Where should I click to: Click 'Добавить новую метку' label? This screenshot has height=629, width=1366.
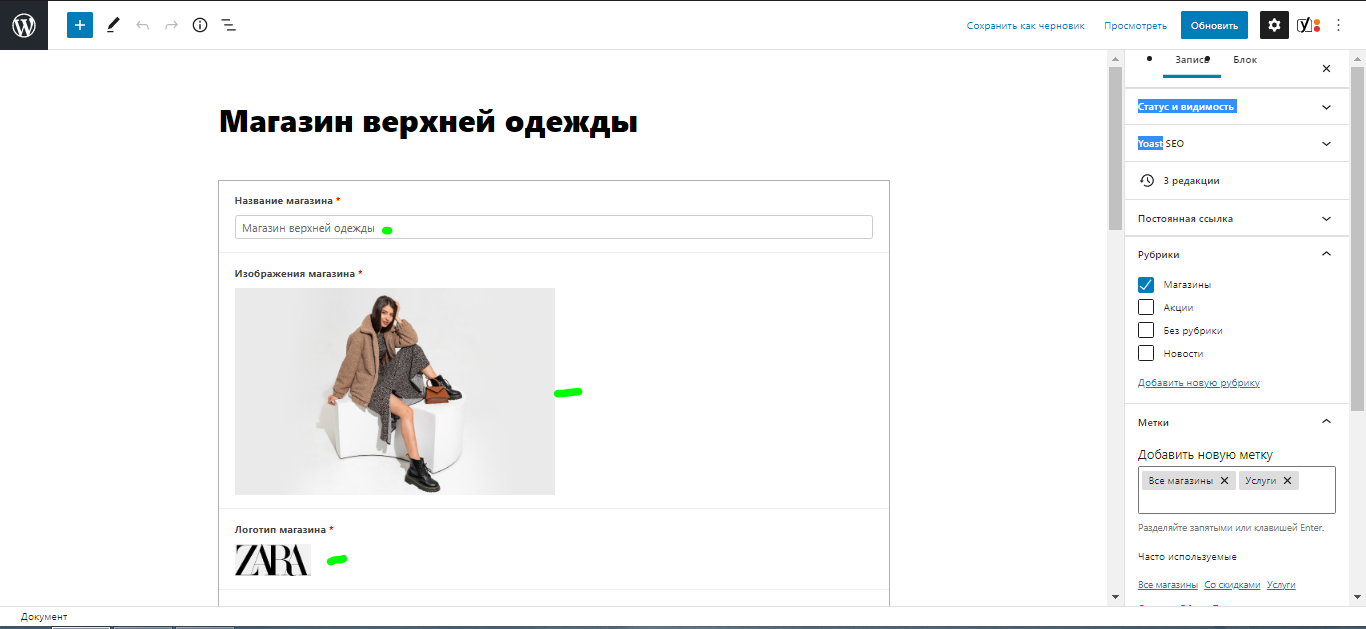1205,454
